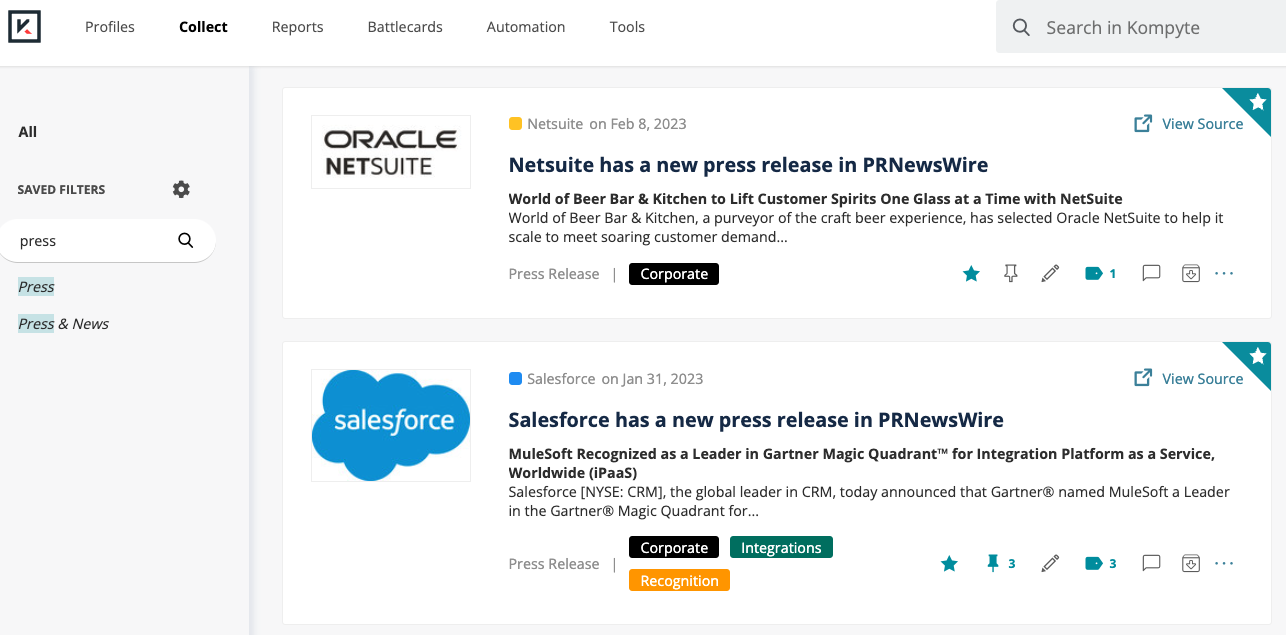1286x635 pixels.
Task: Open more options on the Salesforce insight
Action: coord(1224,564)
